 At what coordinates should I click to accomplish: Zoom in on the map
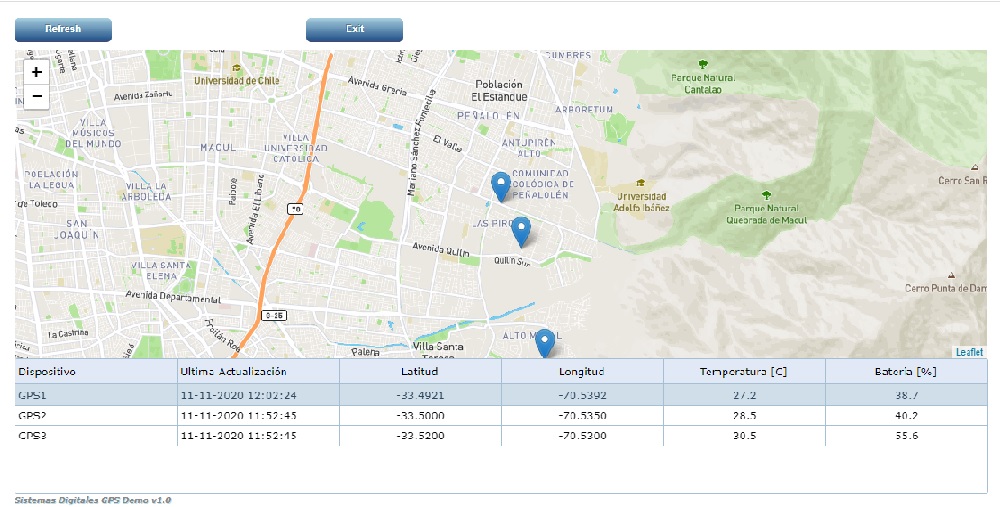(x=37, y=72)
